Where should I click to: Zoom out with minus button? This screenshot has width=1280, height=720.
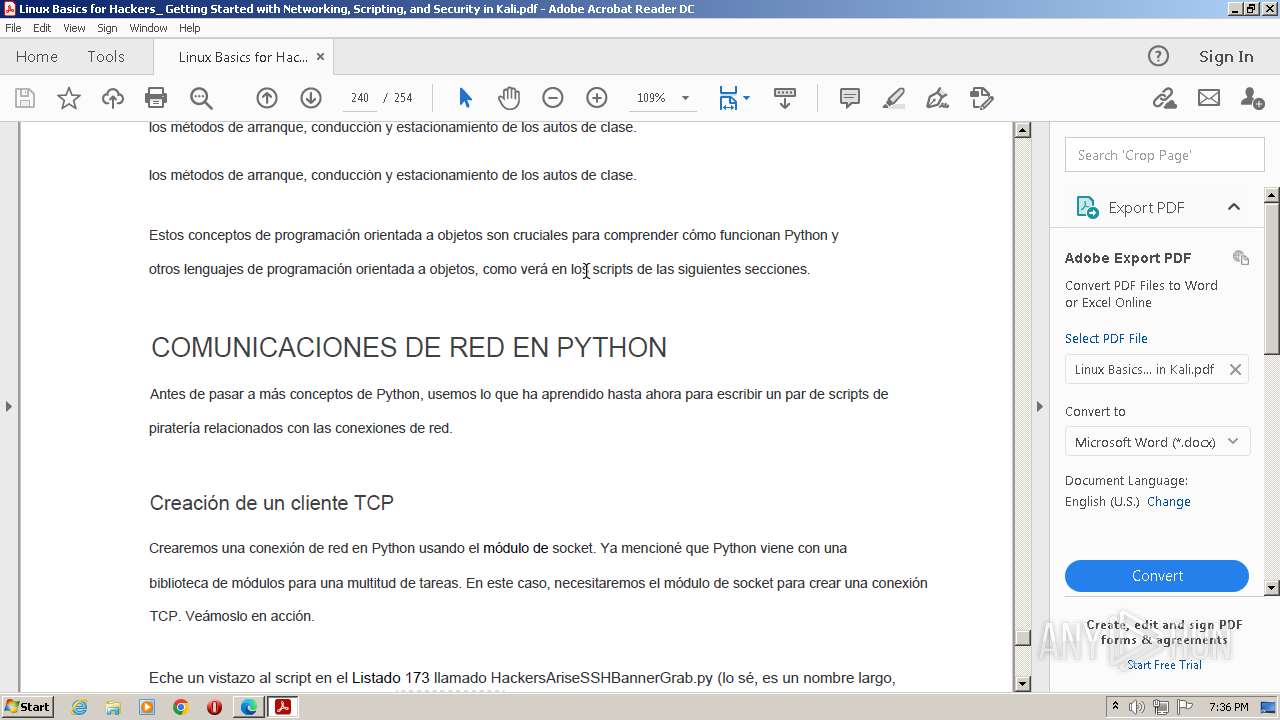point(553,98)
